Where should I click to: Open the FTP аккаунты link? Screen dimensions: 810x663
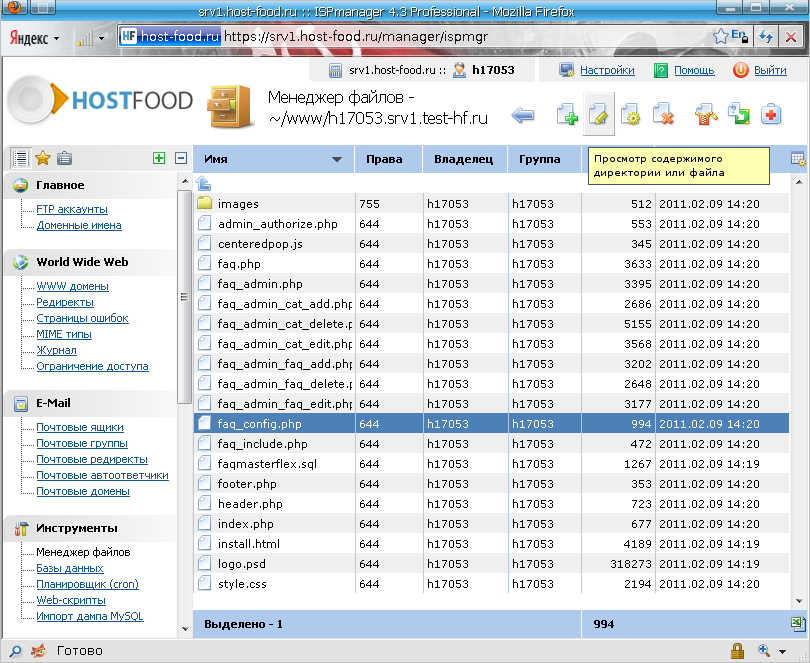(72, 209)
